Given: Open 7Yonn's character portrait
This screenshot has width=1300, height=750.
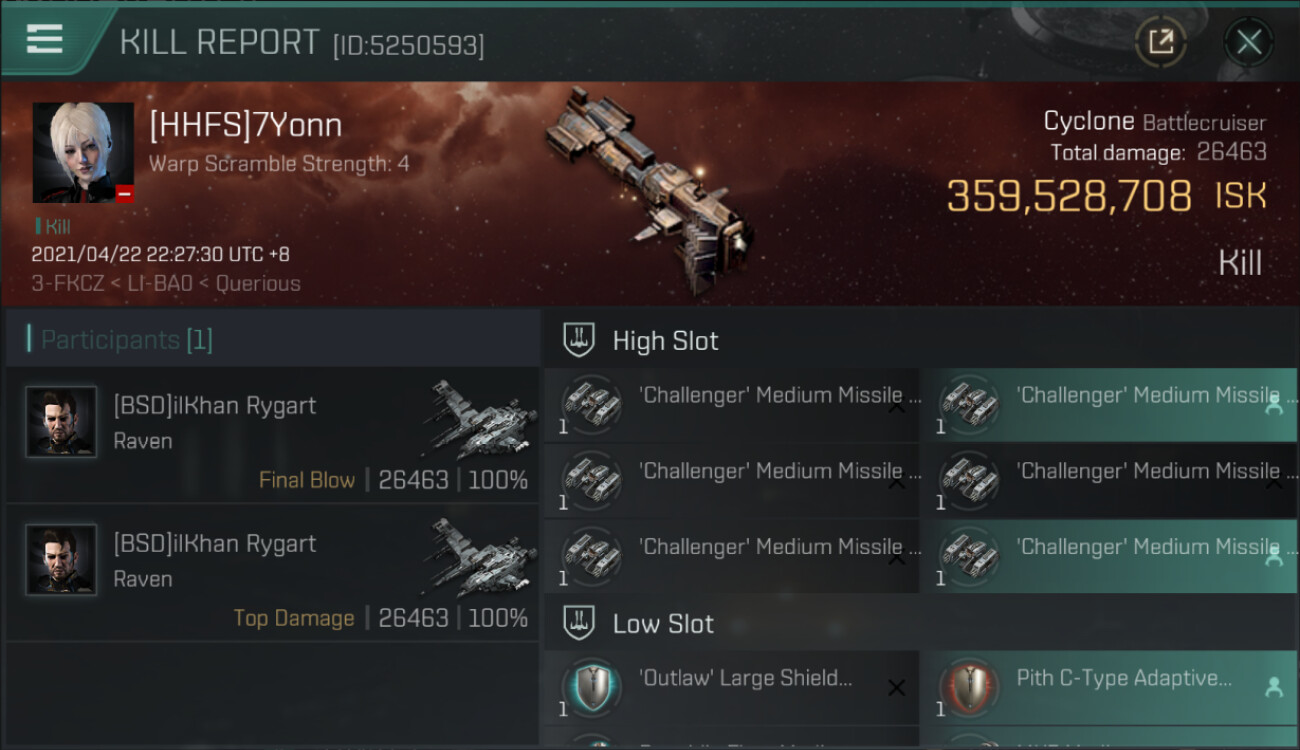Looking at the screenshot, I should pyautogui.click(x=83, y=152).
